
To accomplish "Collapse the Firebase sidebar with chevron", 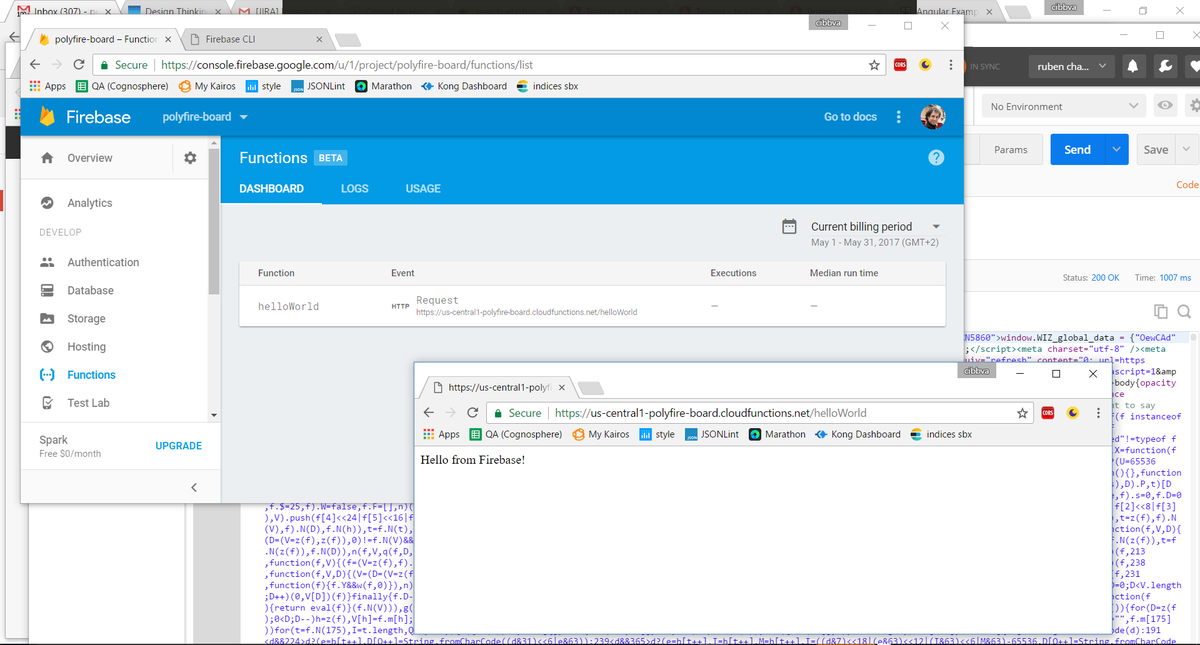I will (x=193, y=487).
